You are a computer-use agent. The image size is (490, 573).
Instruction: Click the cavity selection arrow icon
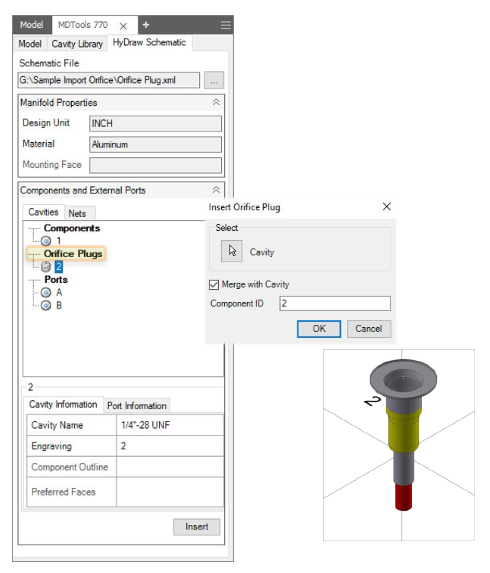(231, 251)
